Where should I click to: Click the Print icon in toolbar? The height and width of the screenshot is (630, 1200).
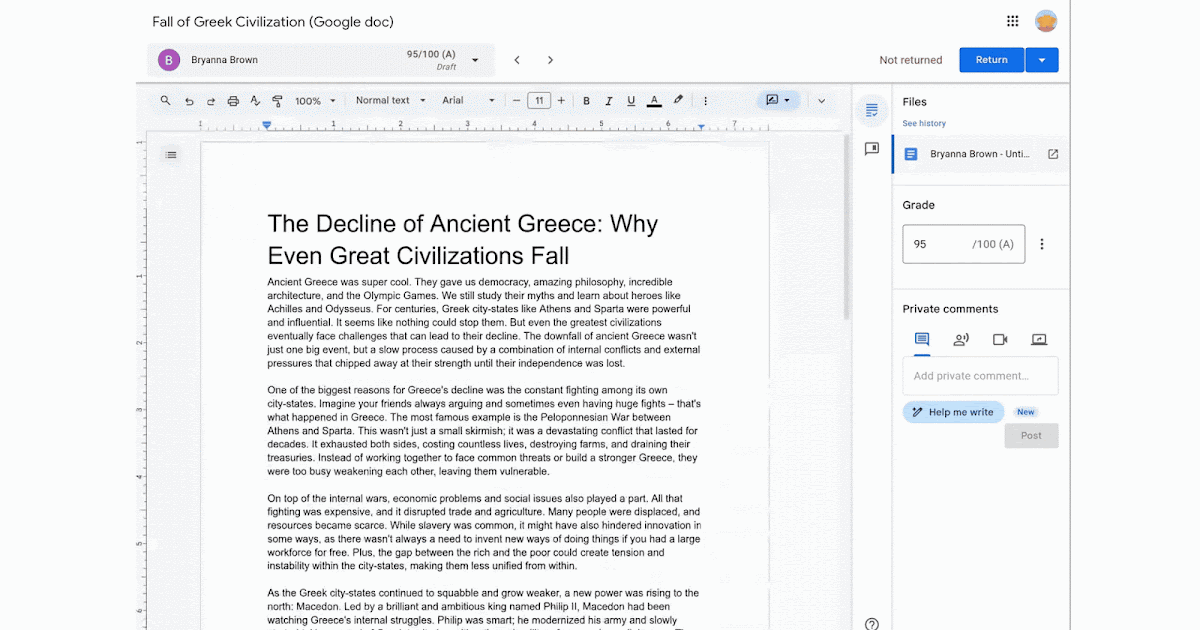tap(233, 101)
